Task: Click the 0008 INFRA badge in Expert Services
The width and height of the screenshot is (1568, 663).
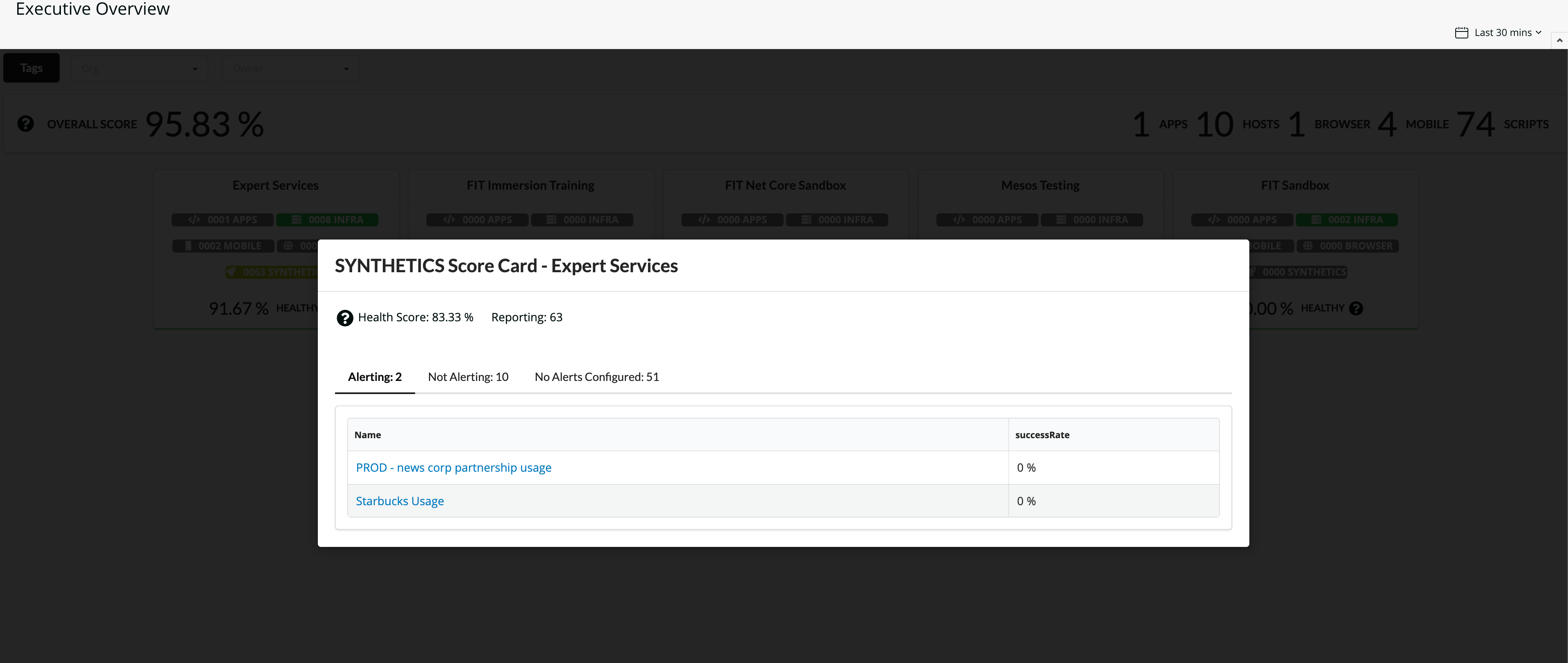Action: pyautogui.click(x=327, y=220)
